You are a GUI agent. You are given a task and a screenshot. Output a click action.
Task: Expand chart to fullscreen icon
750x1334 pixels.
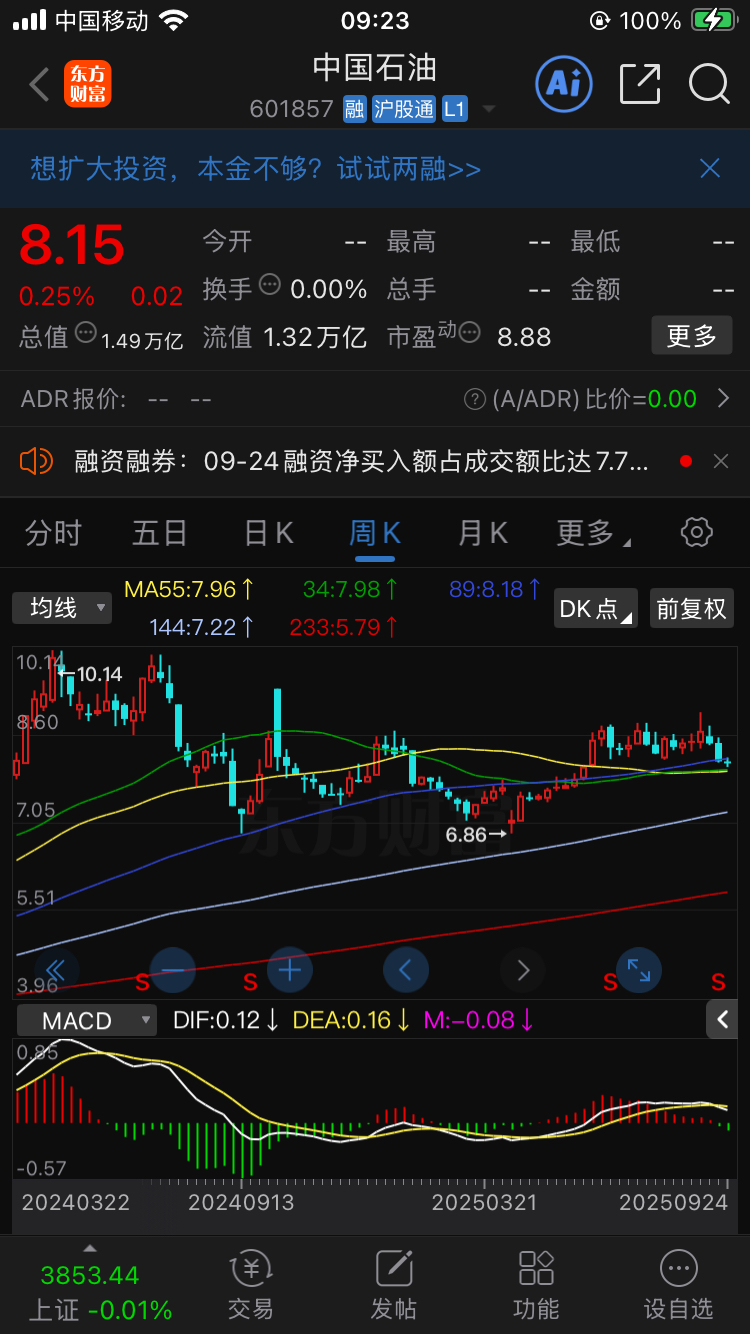639,969
